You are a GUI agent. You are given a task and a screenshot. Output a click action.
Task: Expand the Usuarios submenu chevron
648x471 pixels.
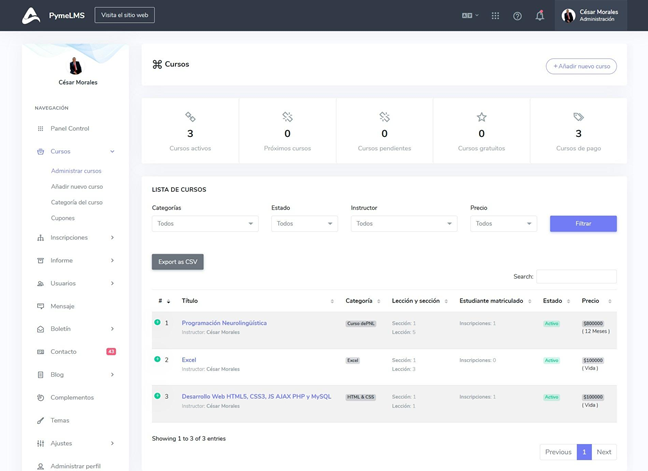point(112,283)
